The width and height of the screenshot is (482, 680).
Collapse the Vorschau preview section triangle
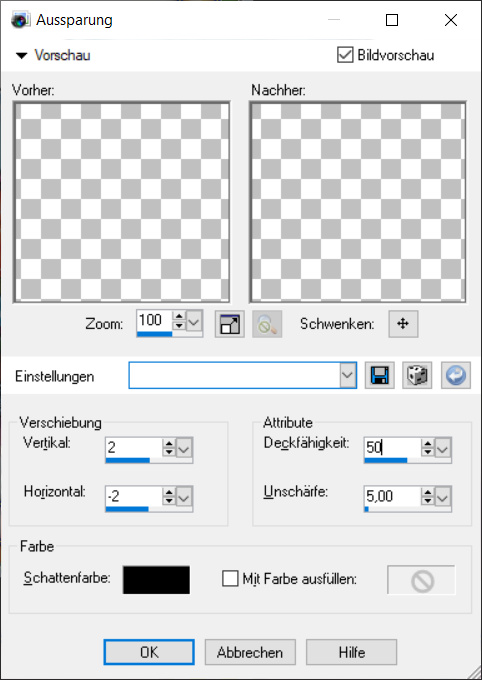click(21, 56)
